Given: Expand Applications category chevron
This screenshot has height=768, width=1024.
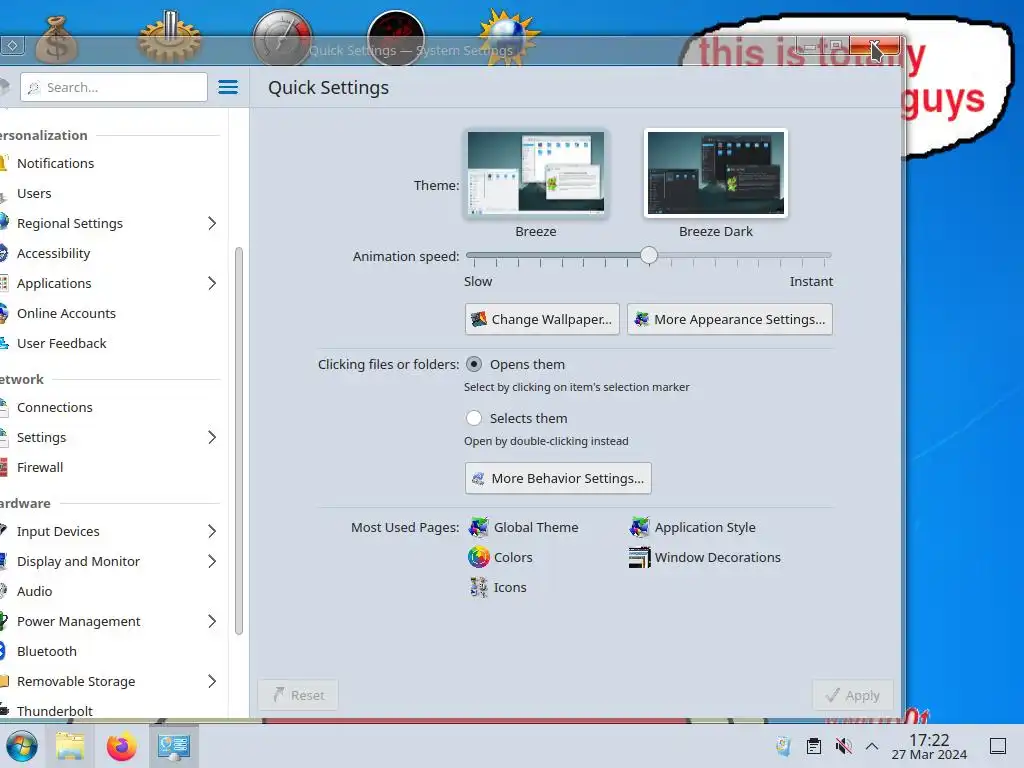Looking at the screenshot, I should (212, 283).
